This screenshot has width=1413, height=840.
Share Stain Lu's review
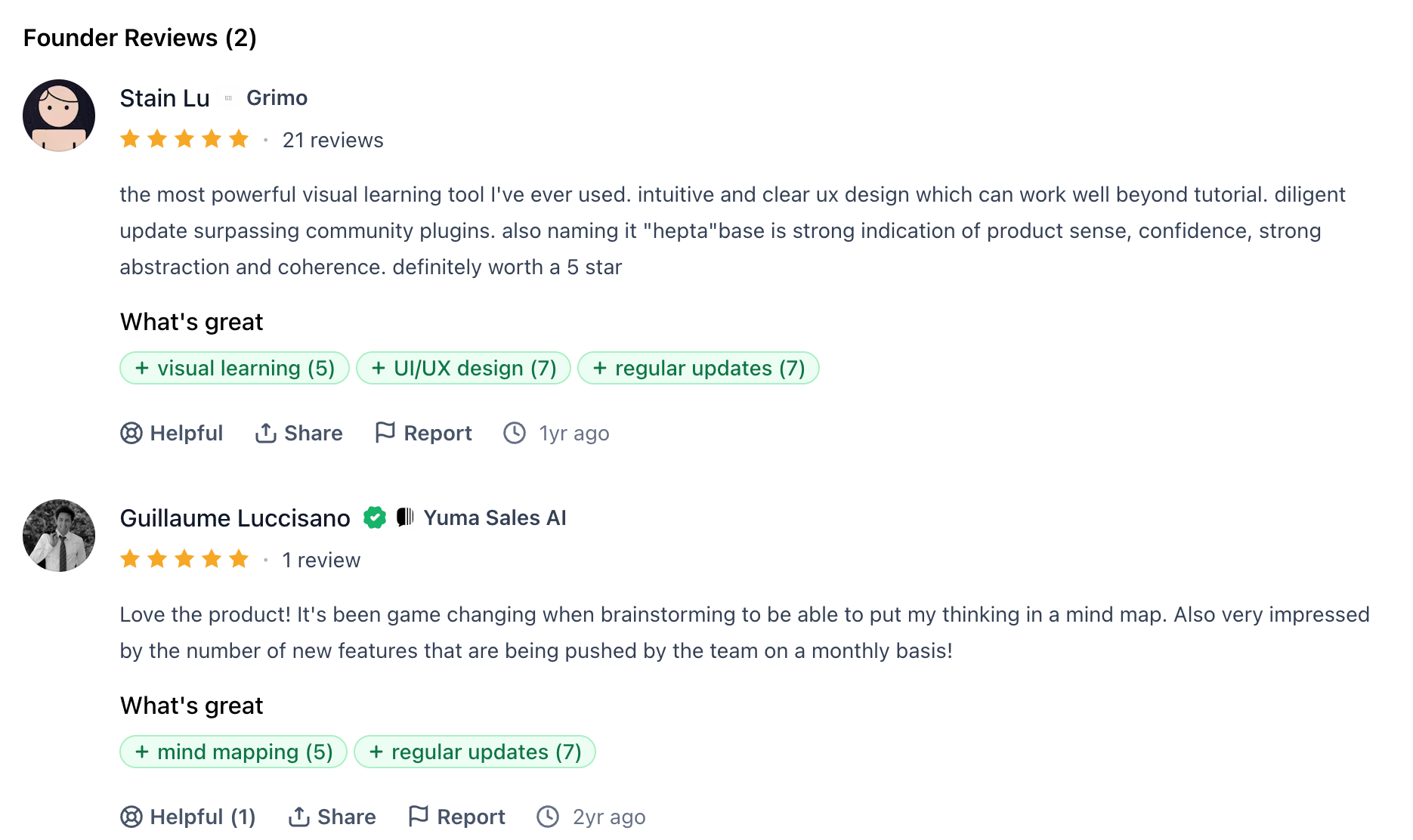tap(298, 433)
